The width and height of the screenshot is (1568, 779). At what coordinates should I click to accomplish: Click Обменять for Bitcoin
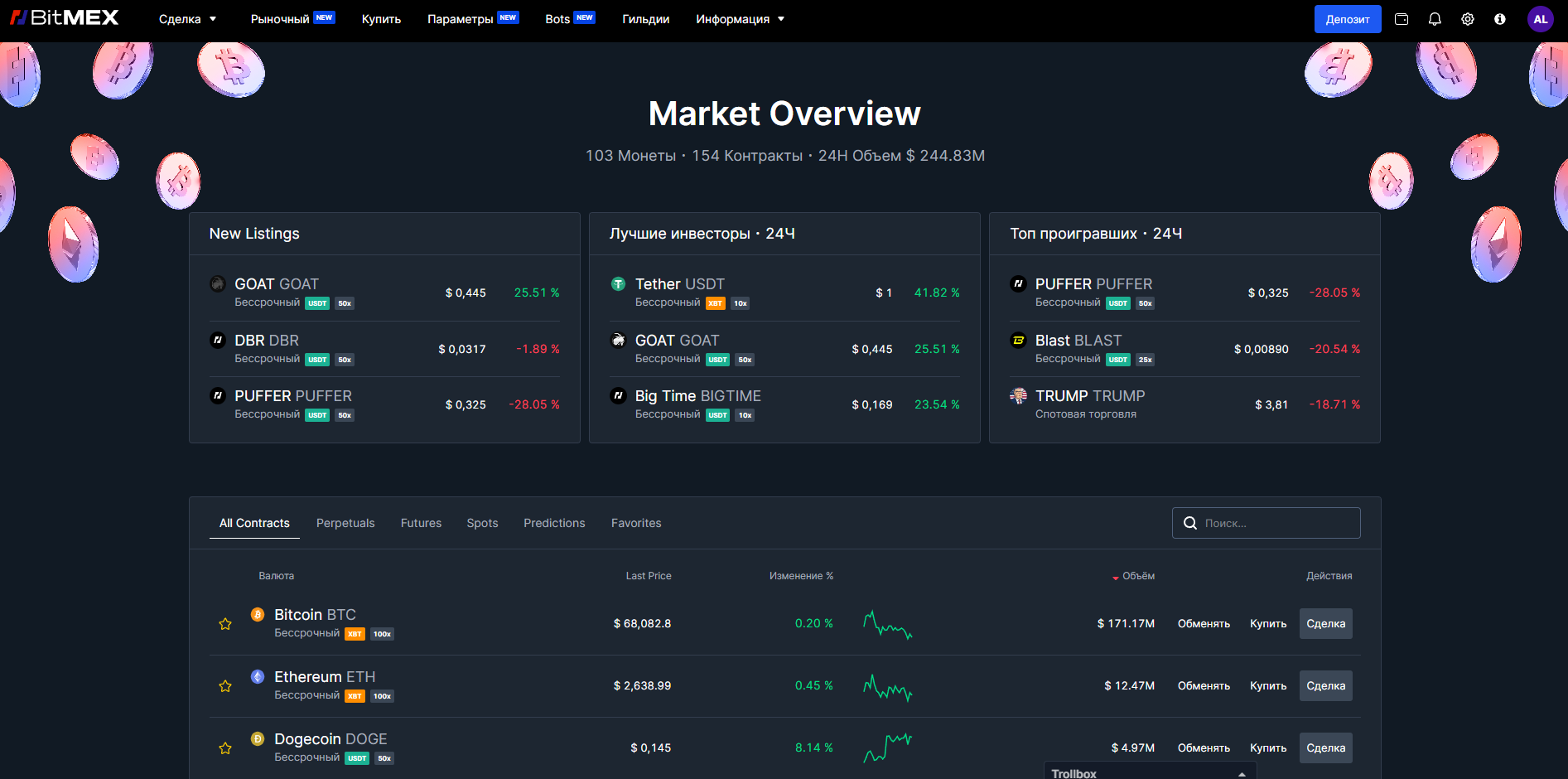point(1204,624)
